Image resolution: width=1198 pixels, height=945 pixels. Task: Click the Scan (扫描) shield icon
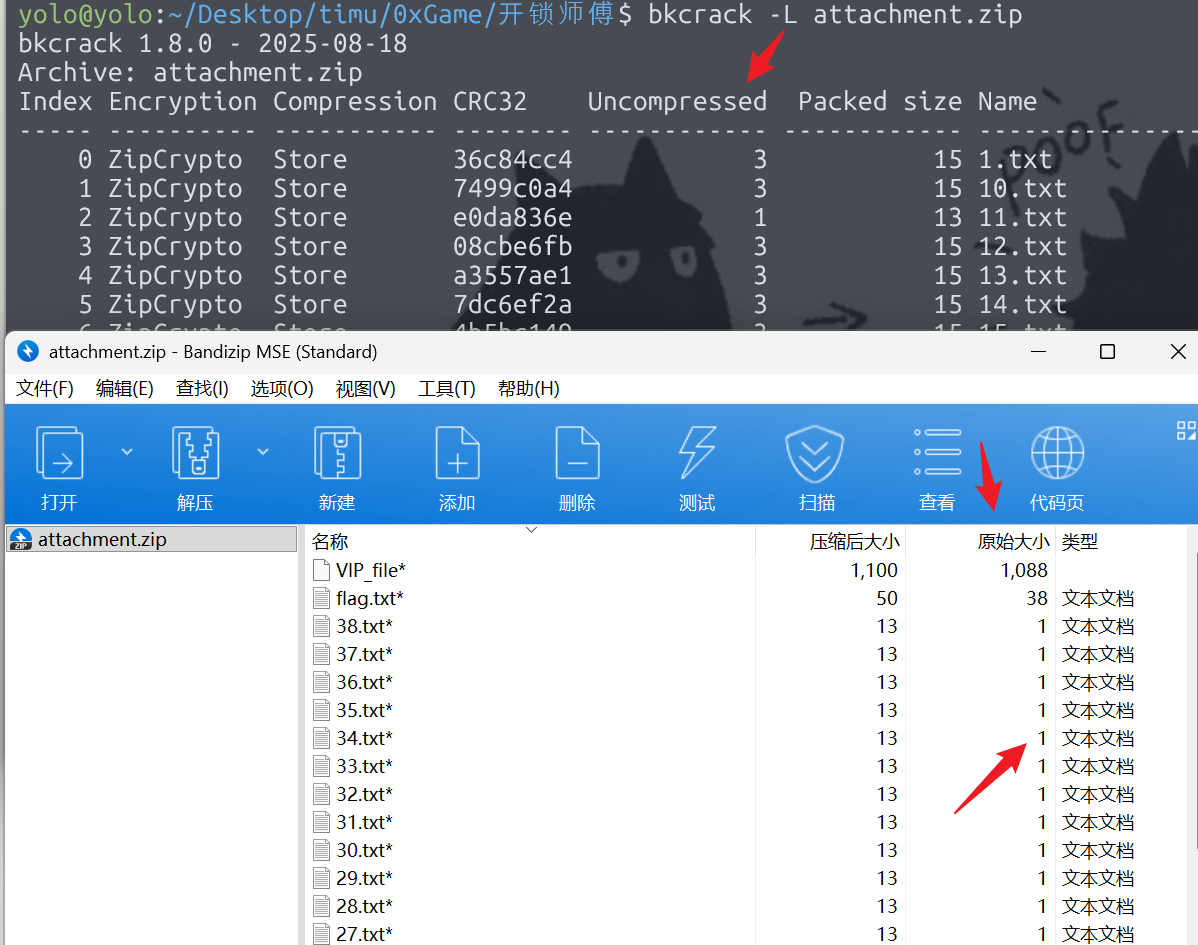[817, 455]
